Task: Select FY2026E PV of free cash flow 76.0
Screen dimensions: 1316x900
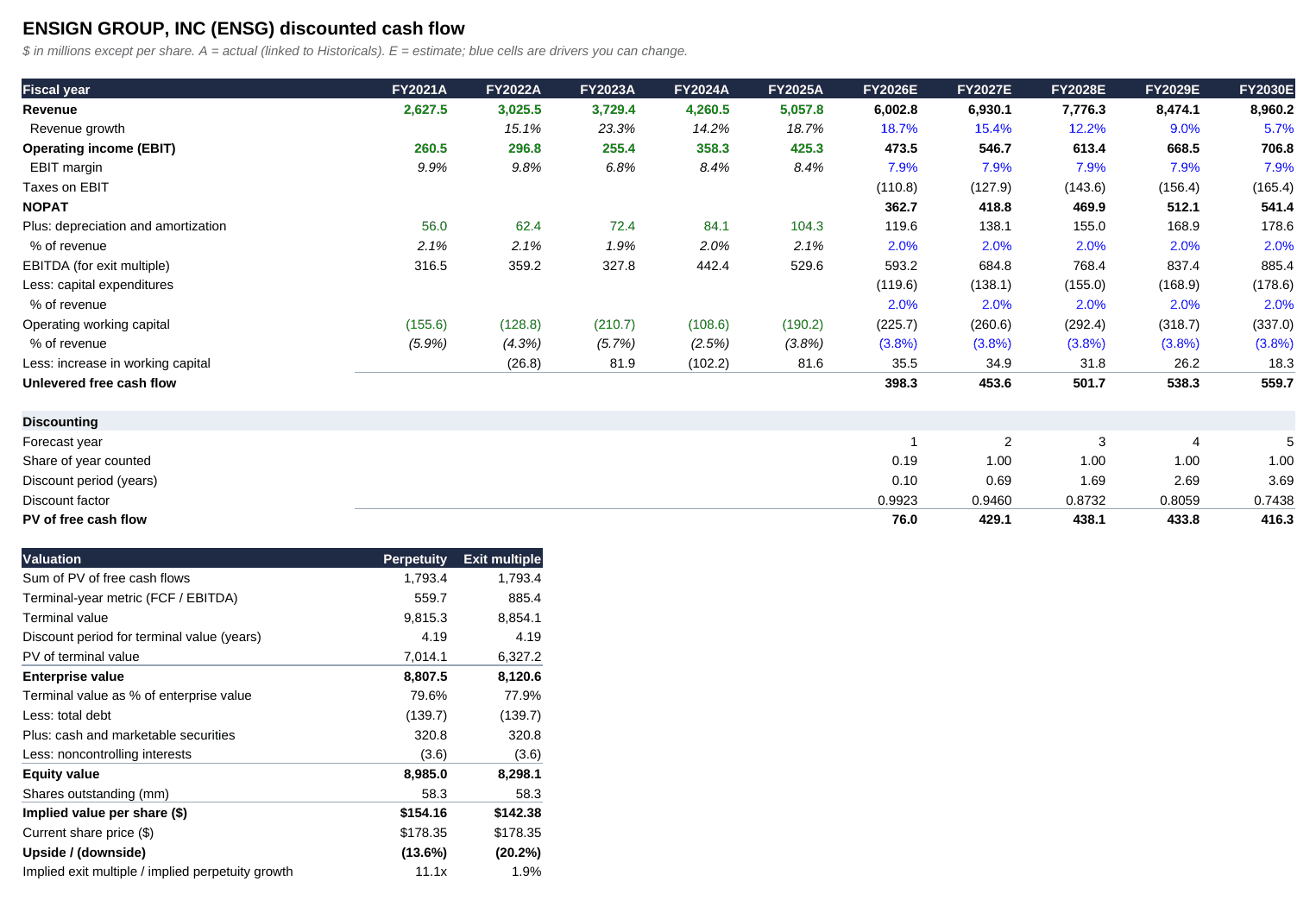Action: click(904, 519)
